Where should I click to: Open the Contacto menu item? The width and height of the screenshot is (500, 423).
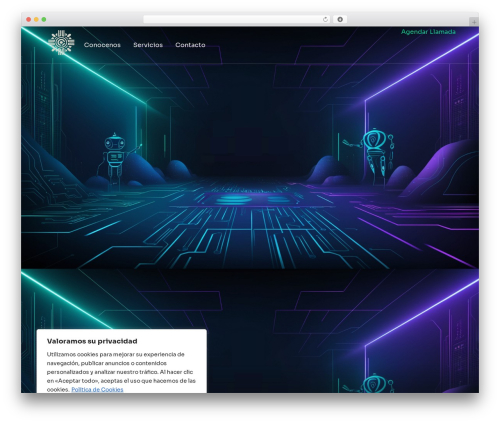click(190, 45)
